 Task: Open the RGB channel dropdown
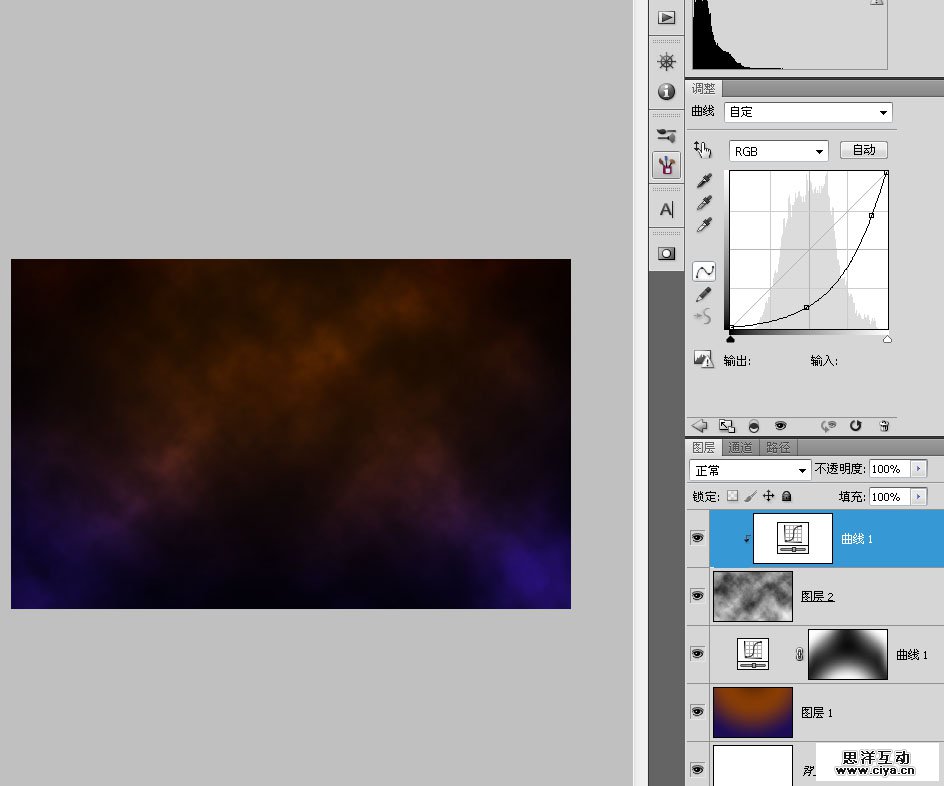click(778, 151)
